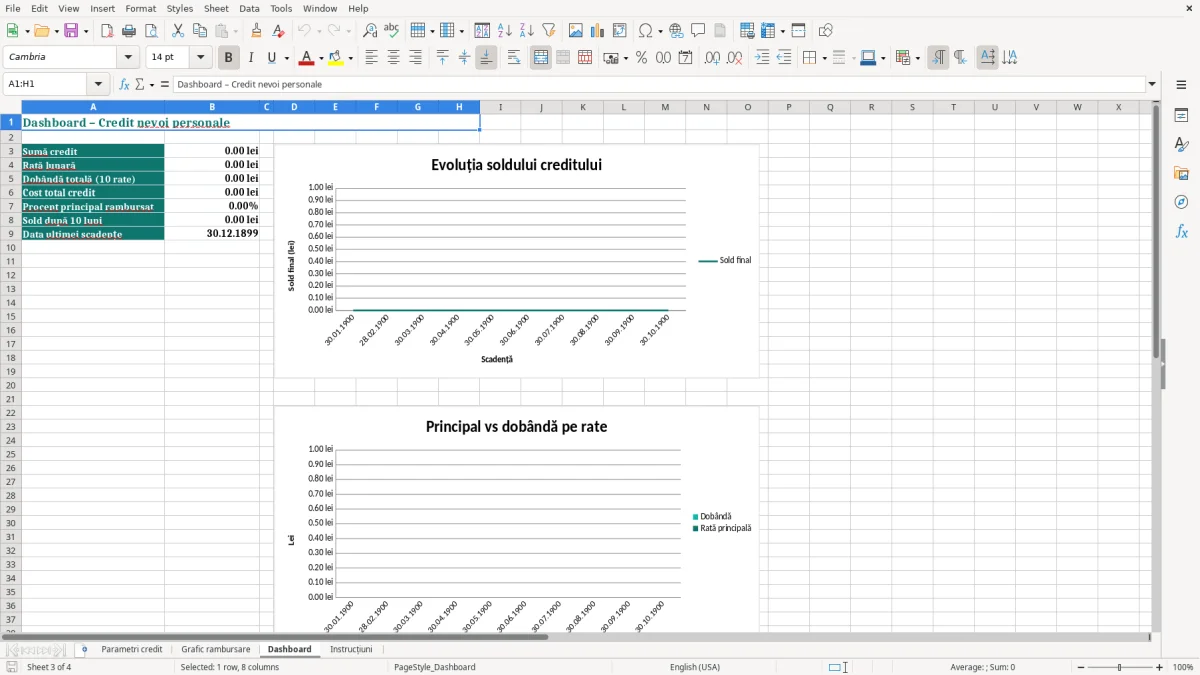Clone formatting with the paintbrush
Viewport: 1200px width, 675px height.
coord(256,31)
